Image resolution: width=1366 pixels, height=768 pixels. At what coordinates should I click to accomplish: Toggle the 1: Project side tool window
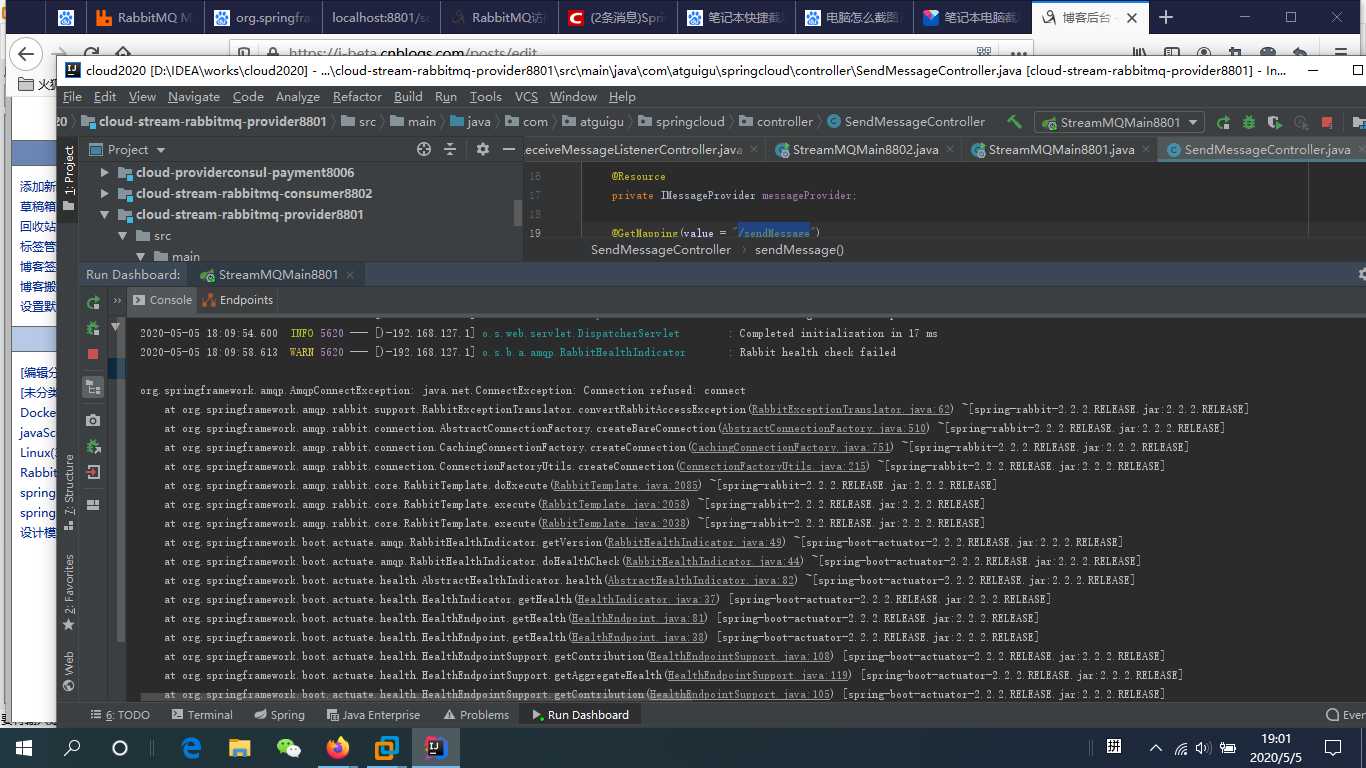pos(69,178)
